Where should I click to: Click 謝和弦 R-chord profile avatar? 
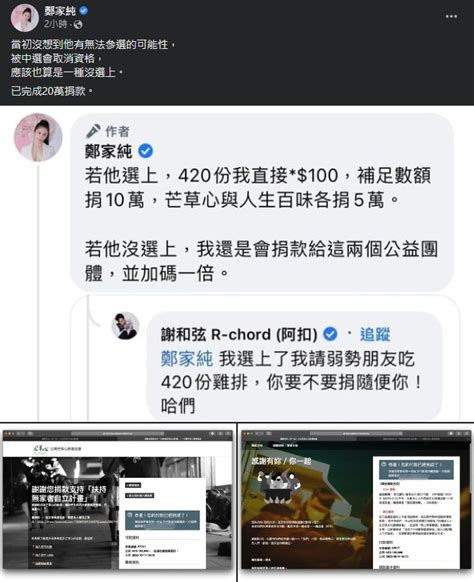coord(125,326)
